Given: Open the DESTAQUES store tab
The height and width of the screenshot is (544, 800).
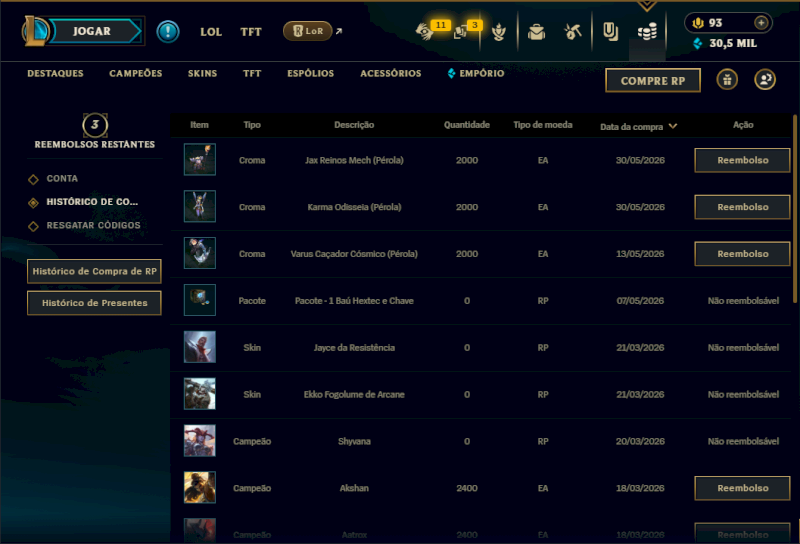Looking at the screenshot, I should point(55,73).
